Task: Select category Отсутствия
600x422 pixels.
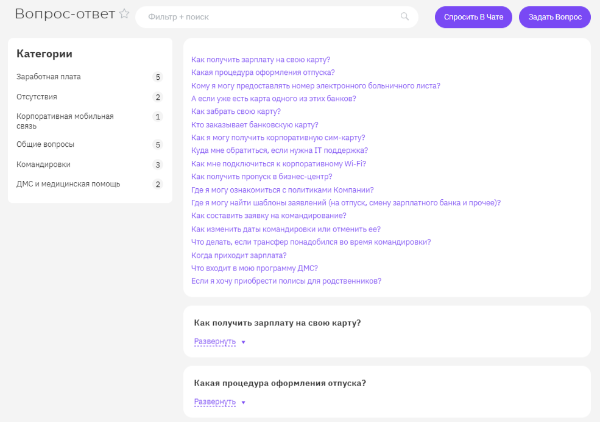Action: (37, 97)
